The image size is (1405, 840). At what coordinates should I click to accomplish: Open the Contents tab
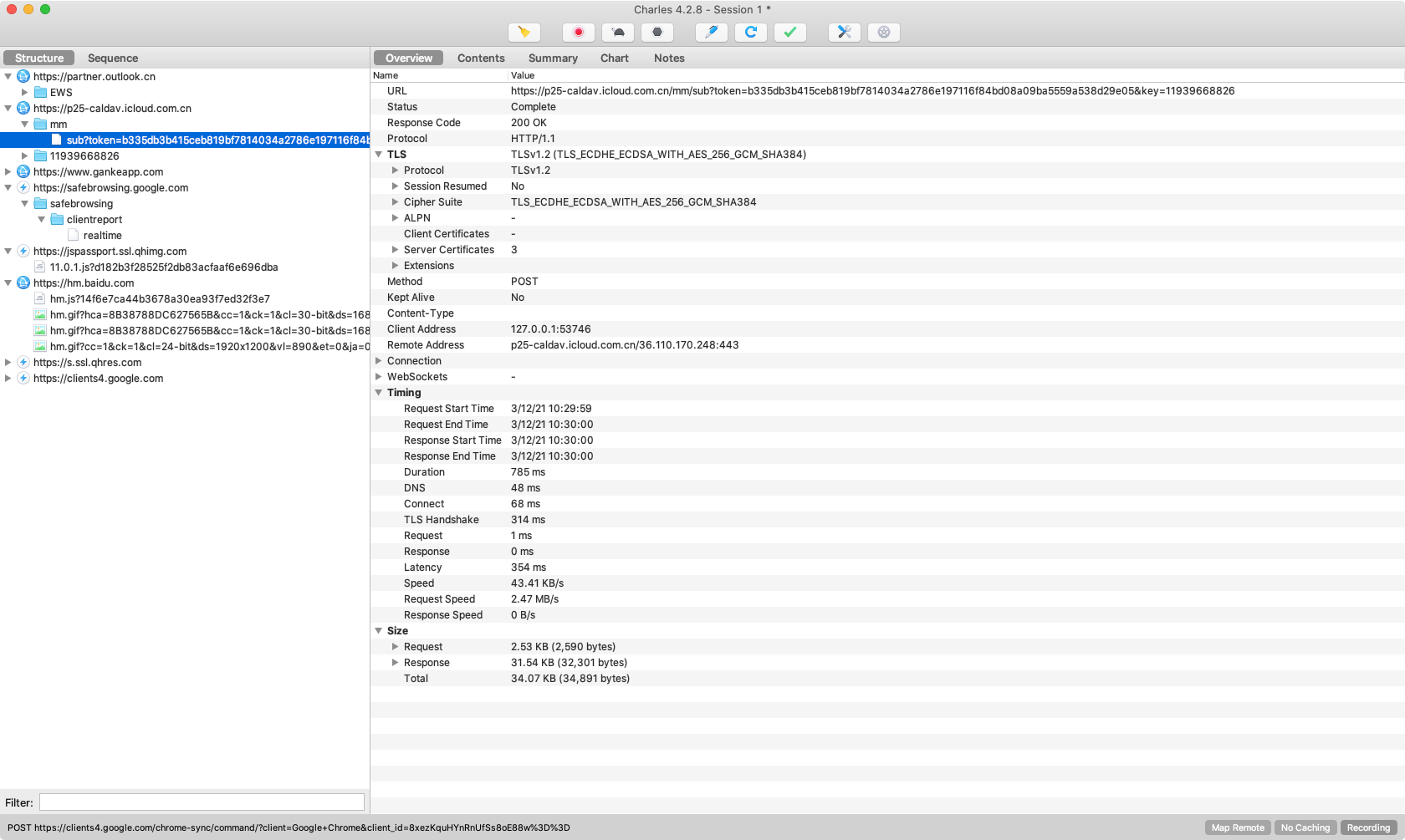pyautogui.click(x=481, y=58)
